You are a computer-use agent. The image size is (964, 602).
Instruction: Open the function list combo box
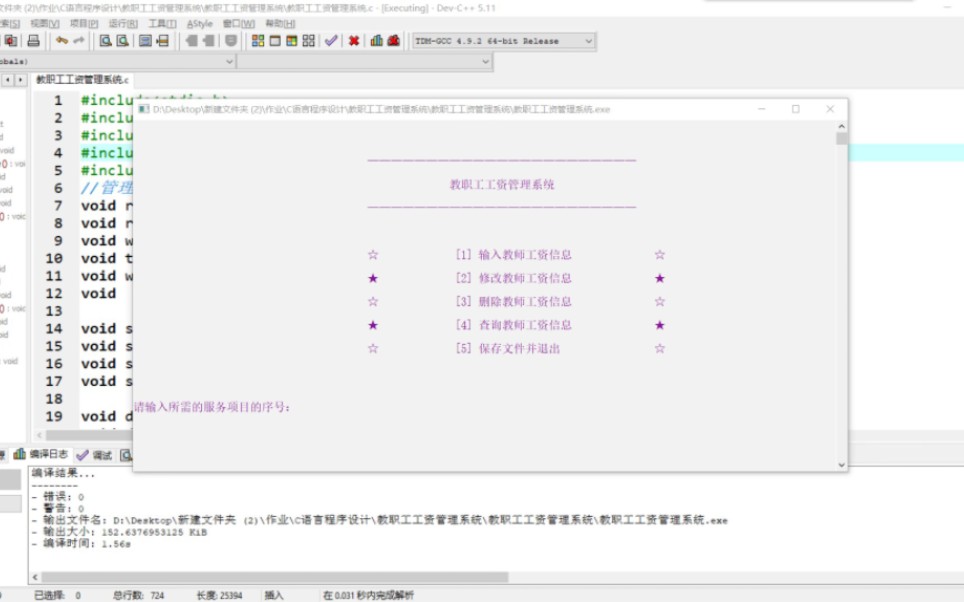pos(480,61)
